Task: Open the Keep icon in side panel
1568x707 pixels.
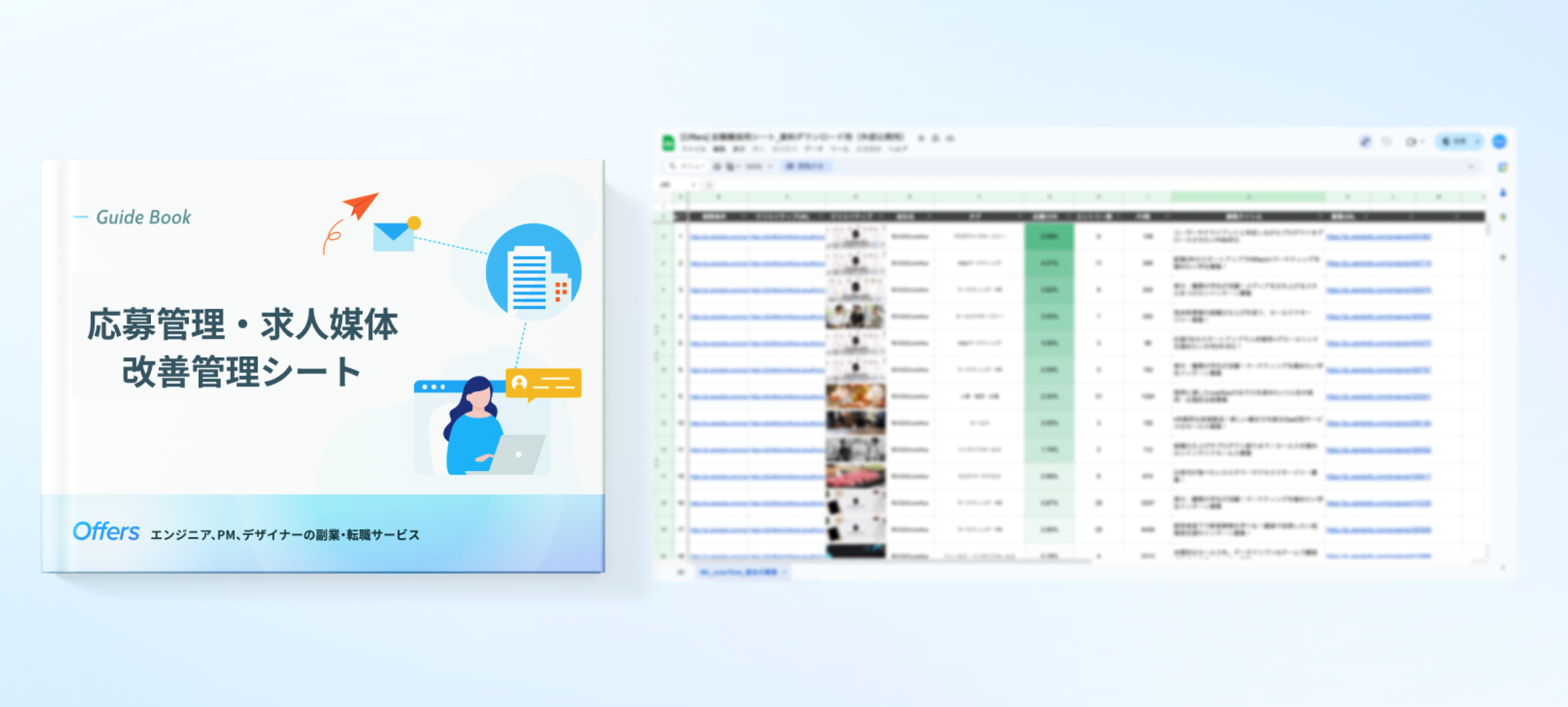Action: tap(1503, 193)
